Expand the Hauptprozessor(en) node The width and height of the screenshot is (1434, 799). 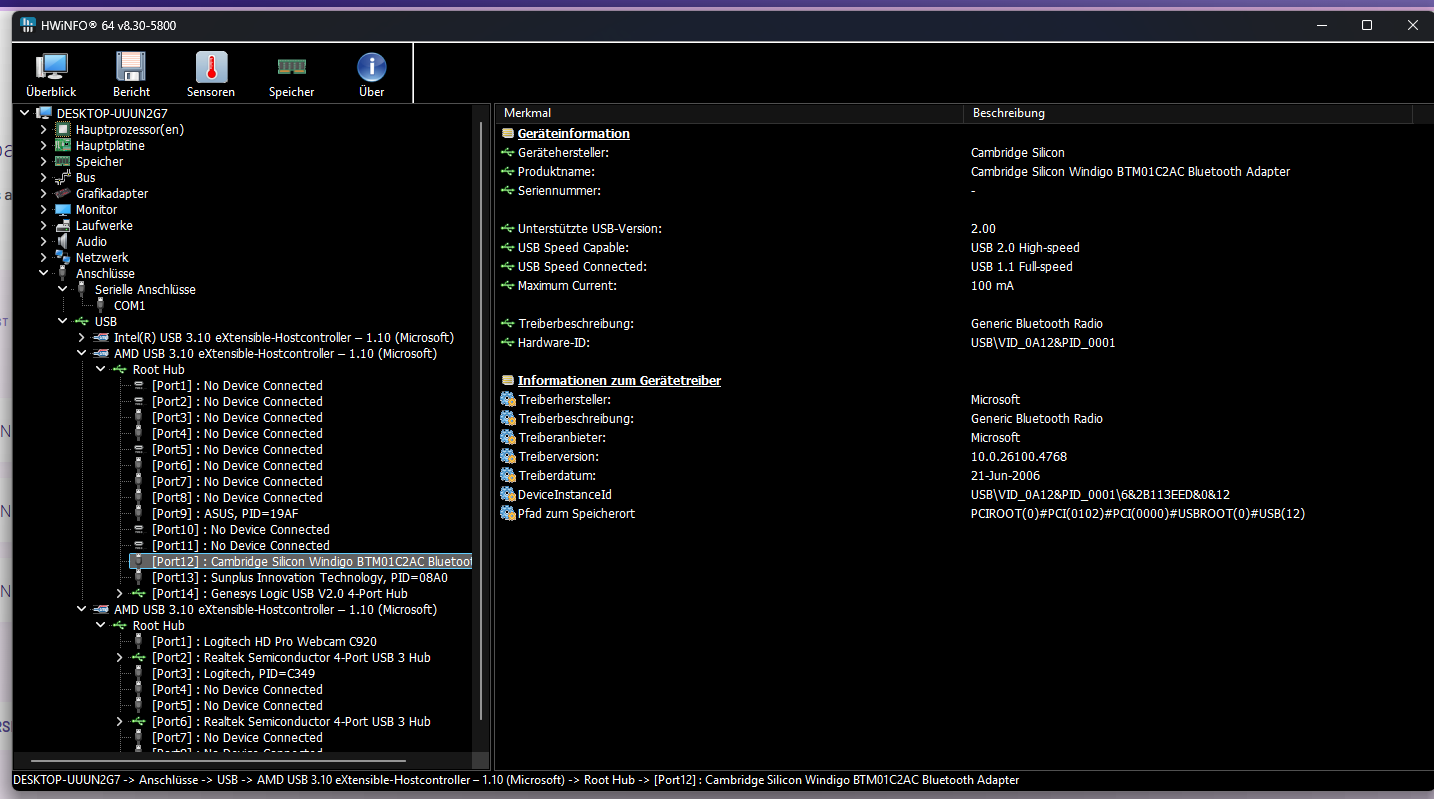(x=43, y=129)
